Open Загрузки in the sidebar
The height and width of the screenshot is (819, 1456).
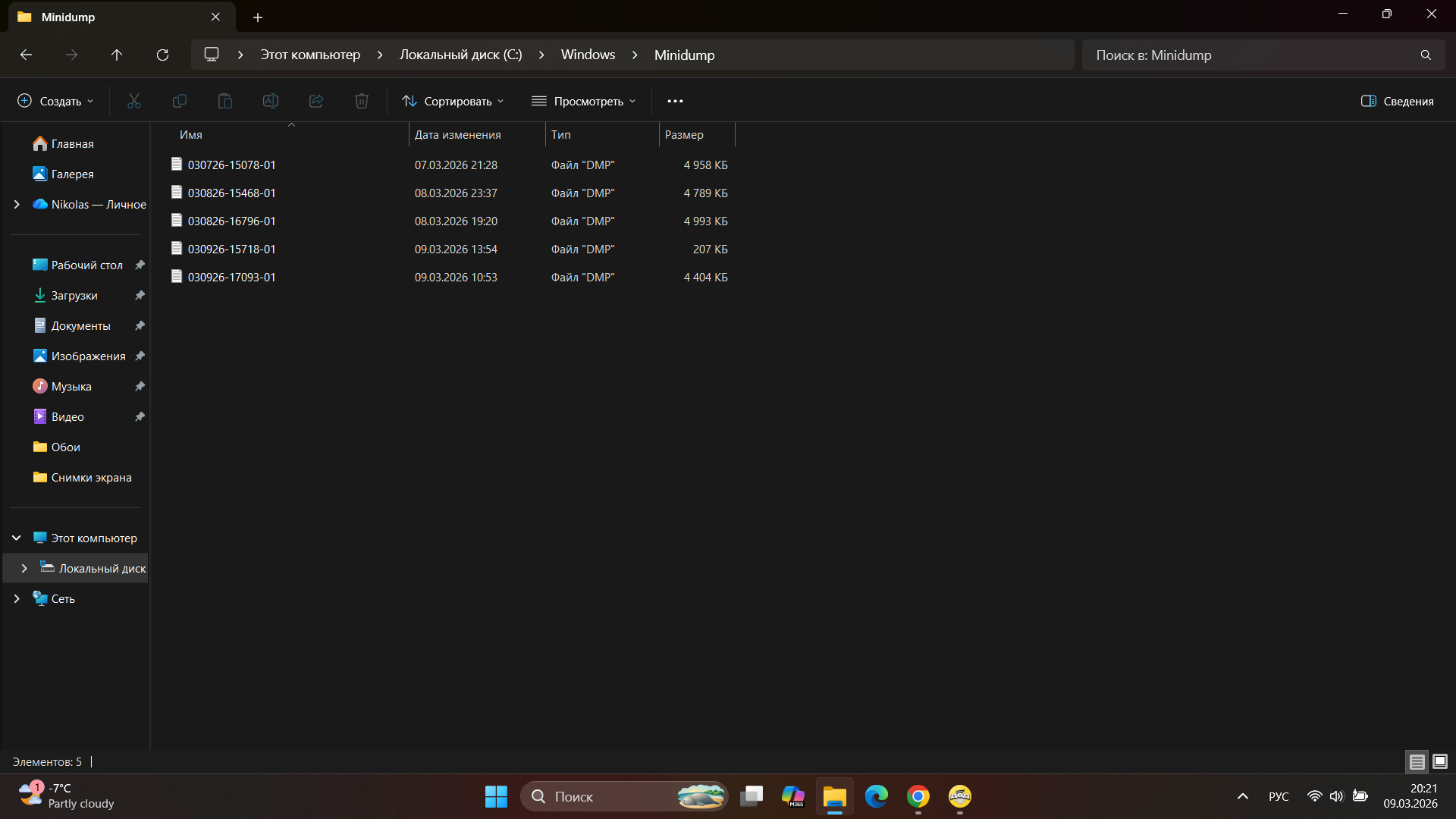click(74, 295)
